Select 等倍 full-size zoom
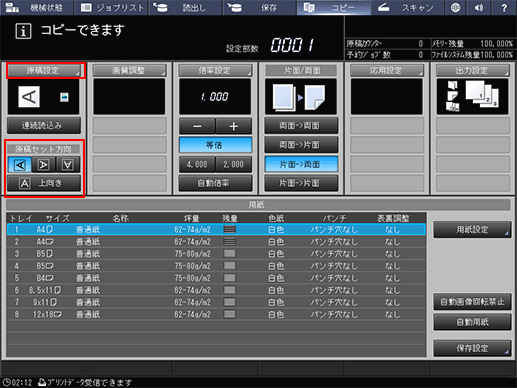Screen dimensions: 517x388 215,145
